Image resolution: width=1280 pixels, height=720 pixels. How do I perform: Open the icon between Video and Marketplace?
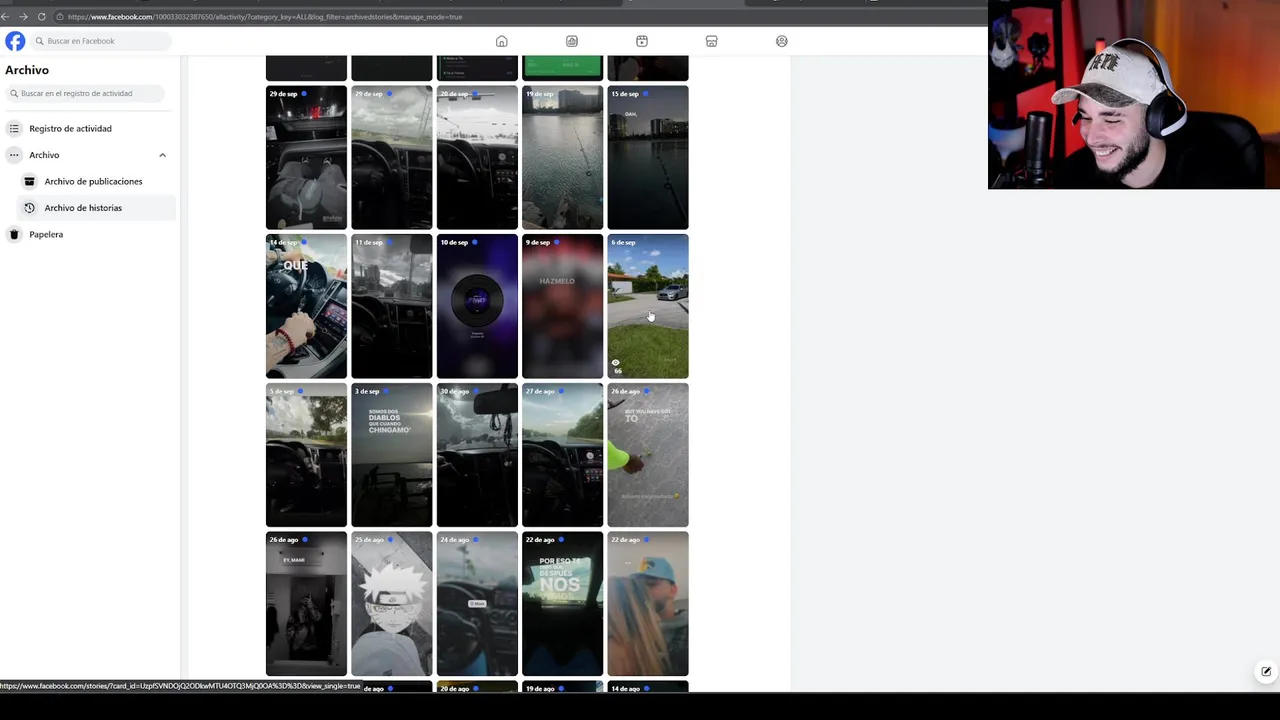(642, 41)
